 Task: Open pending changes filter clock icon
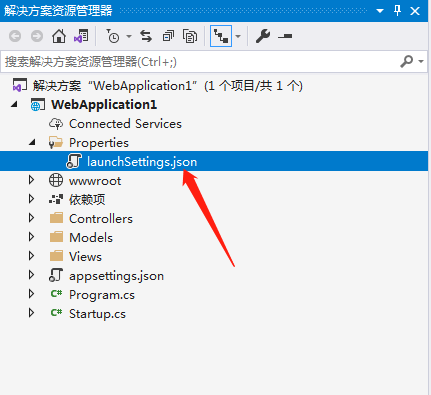tap(113, 36)
